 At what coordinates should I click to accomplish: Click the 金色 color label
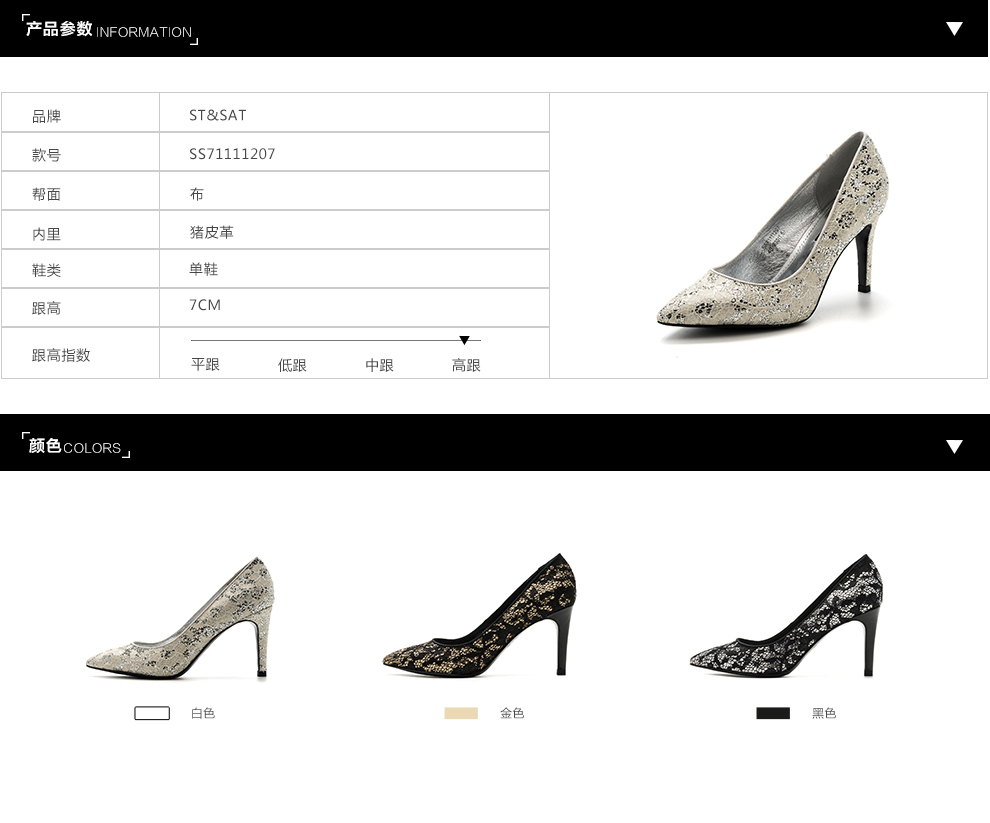(x=512, y=713)
